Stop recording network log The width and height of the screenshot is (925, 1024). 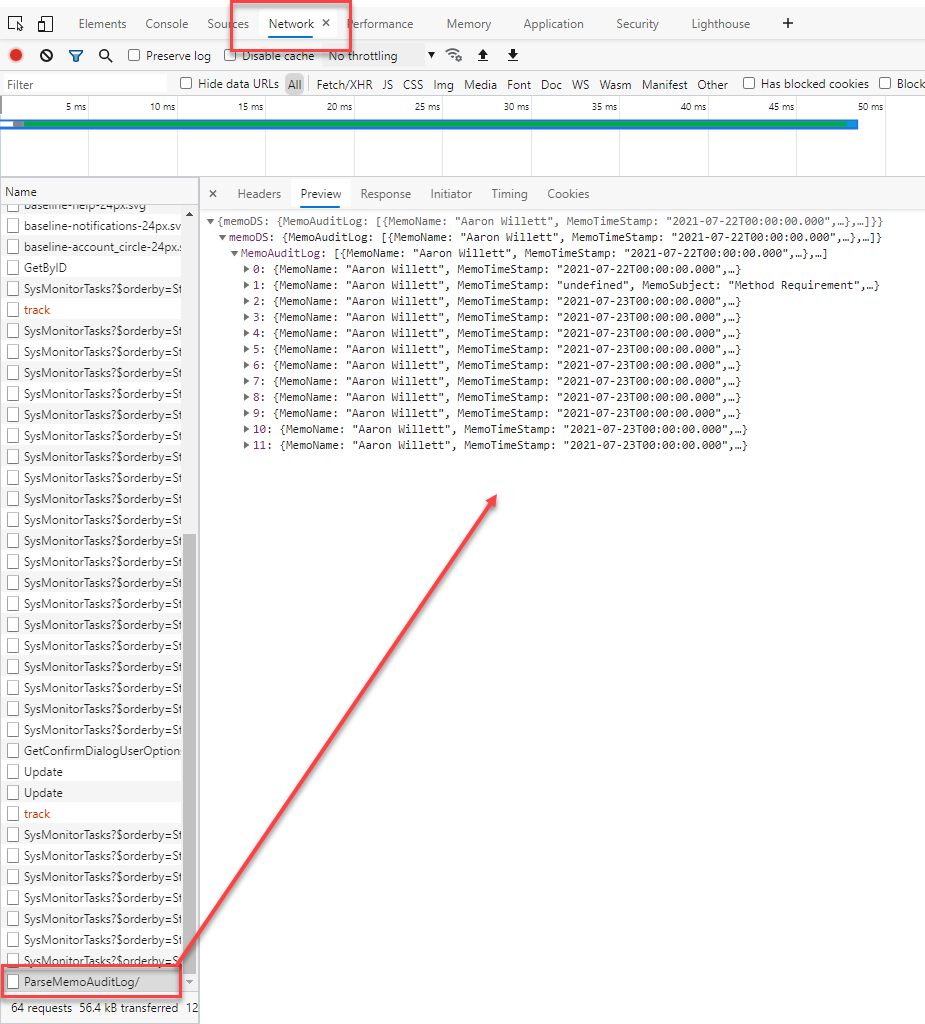coord(16,56)
